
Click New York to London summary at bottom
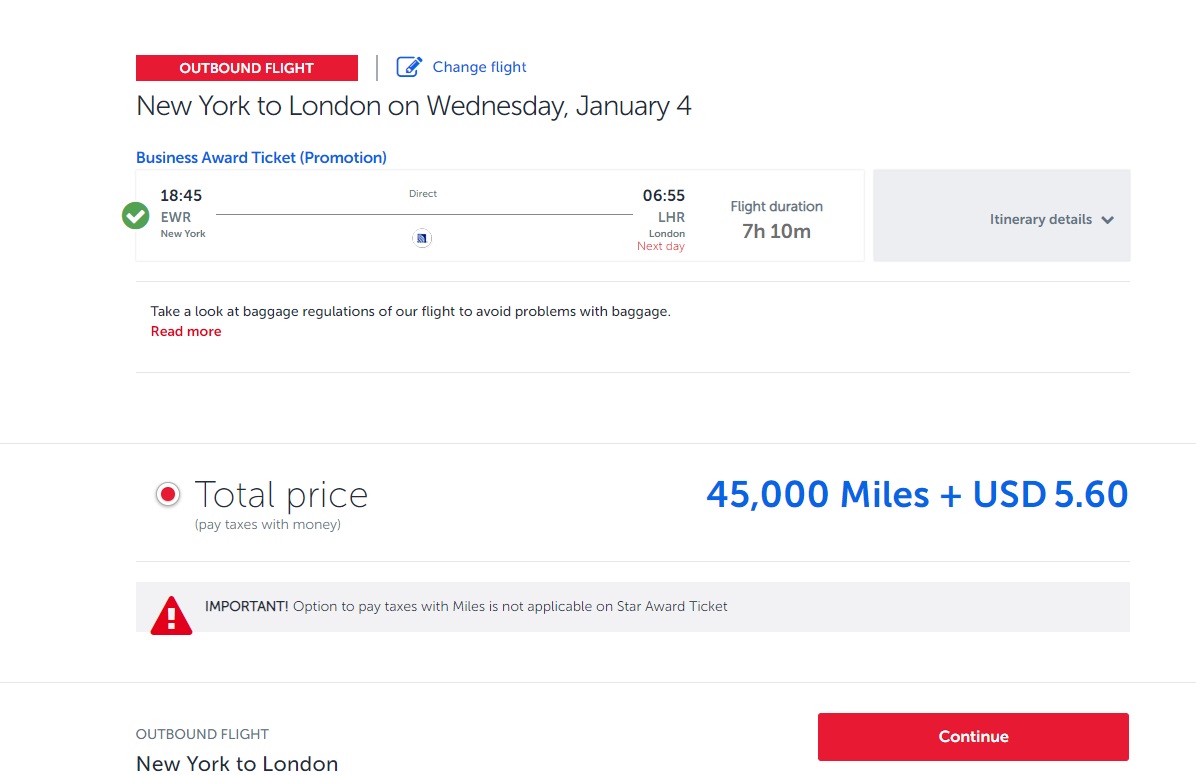click(236, 764)
